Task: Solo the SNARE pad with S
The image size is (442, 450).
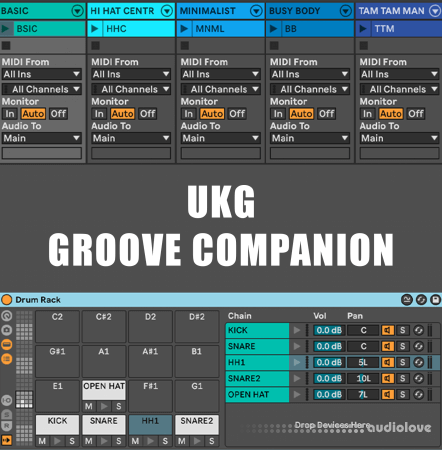Action: pyautogui.click(x=119, y=441)
